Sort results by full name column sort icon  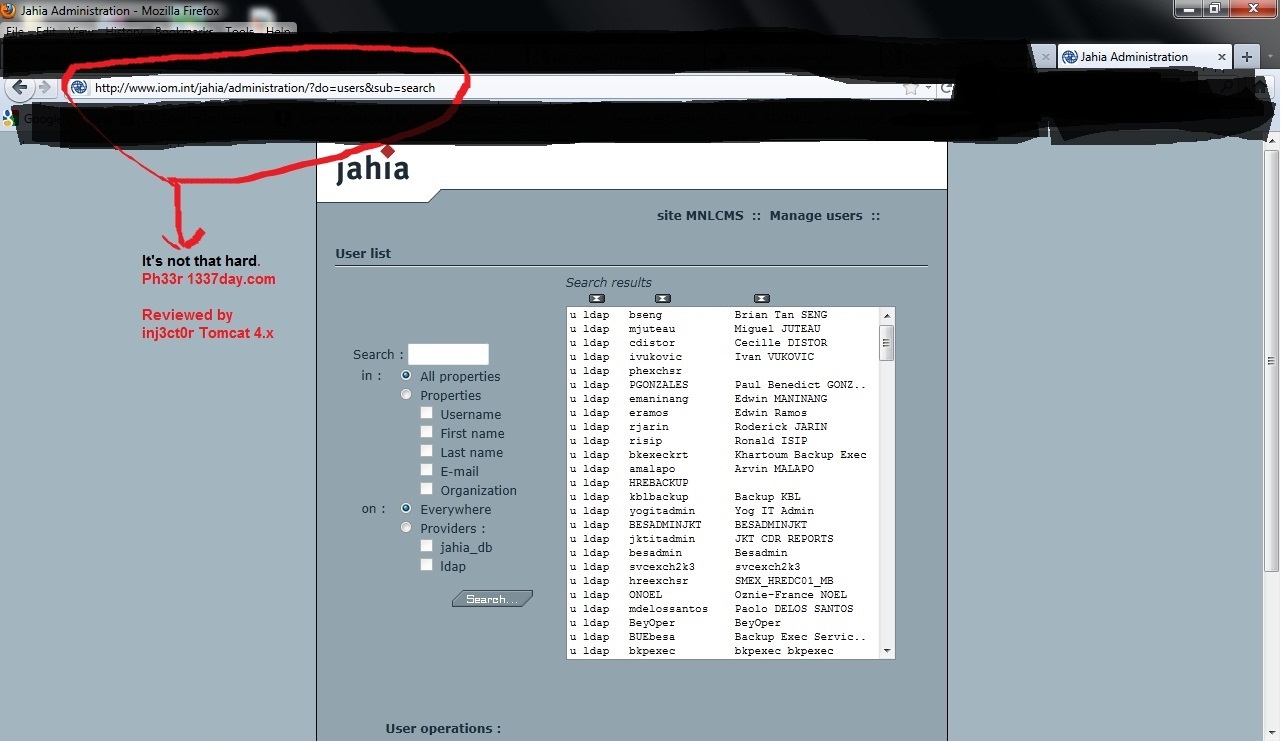pyautogui.click(x=762, y=298)
